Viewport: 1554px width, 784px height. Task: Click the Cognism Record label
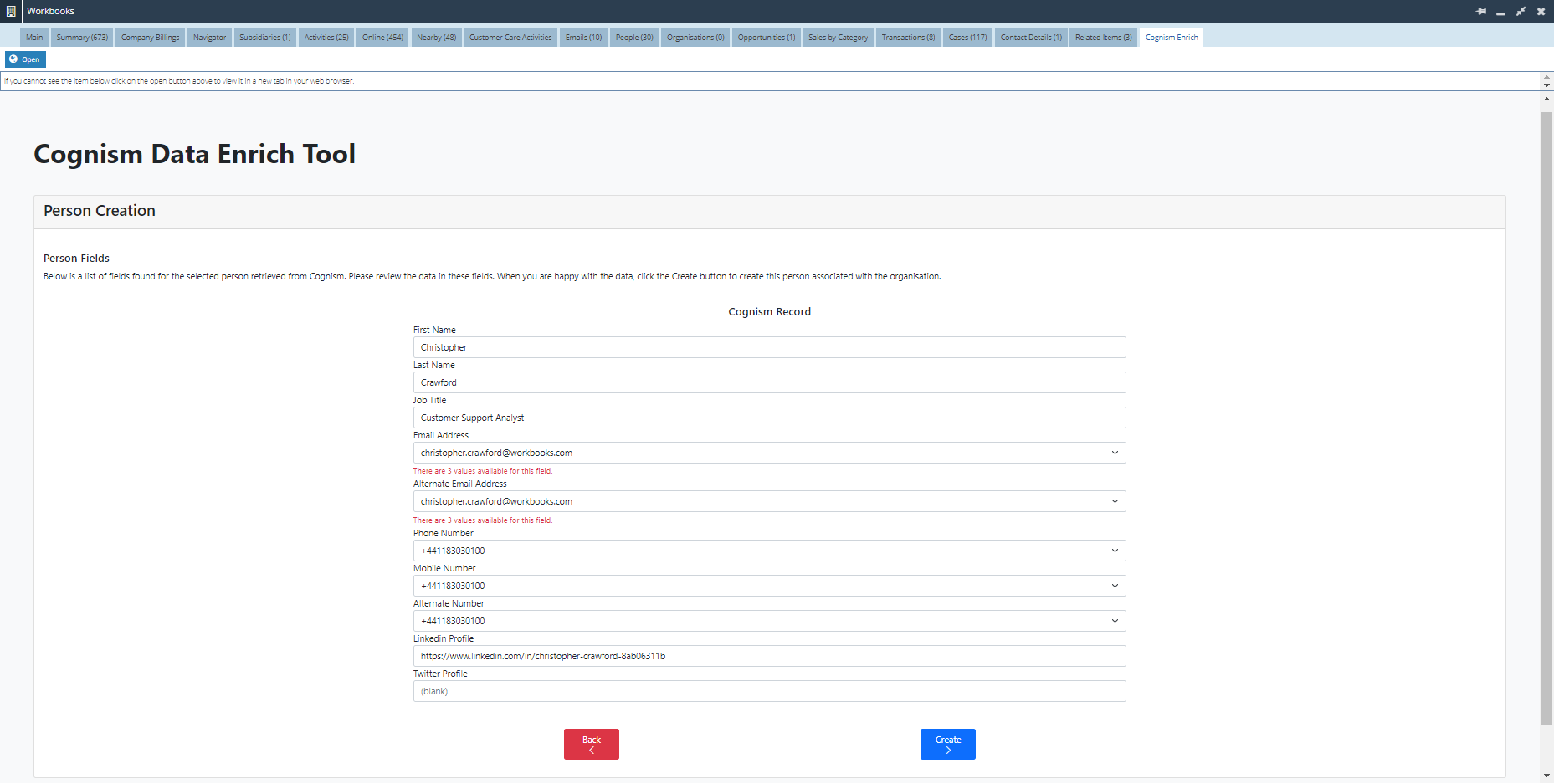tap(769, 311)
